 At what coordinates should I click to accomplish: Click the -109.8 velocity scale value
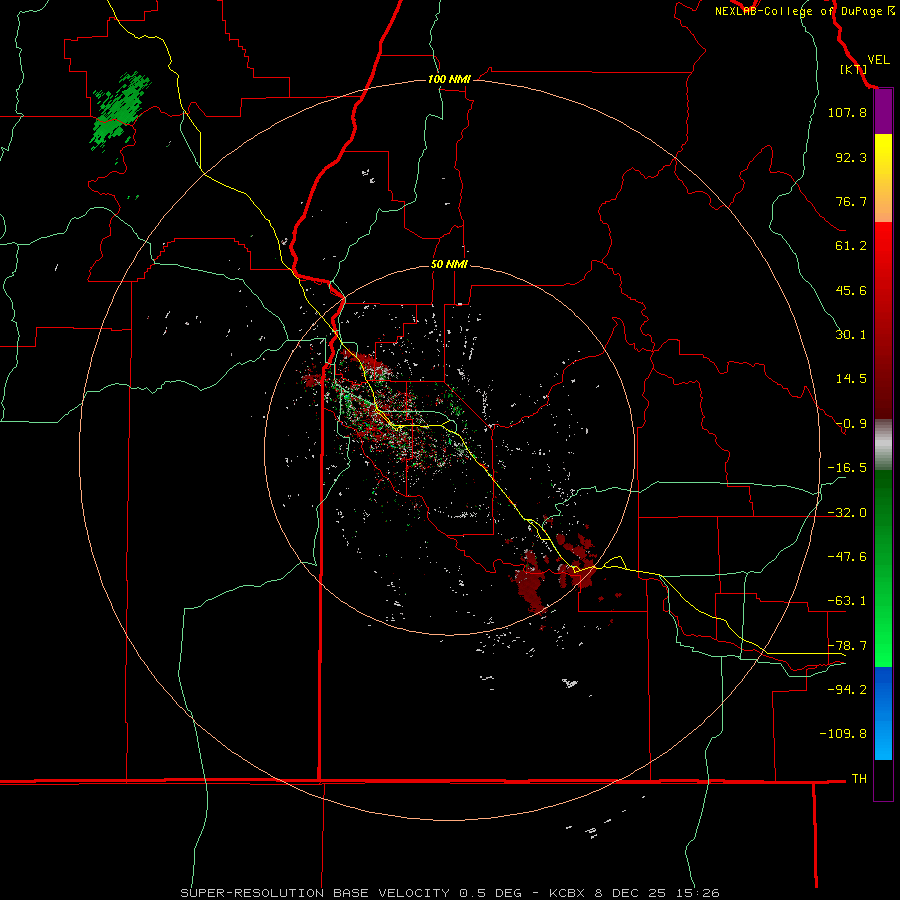tap(843, 734)
